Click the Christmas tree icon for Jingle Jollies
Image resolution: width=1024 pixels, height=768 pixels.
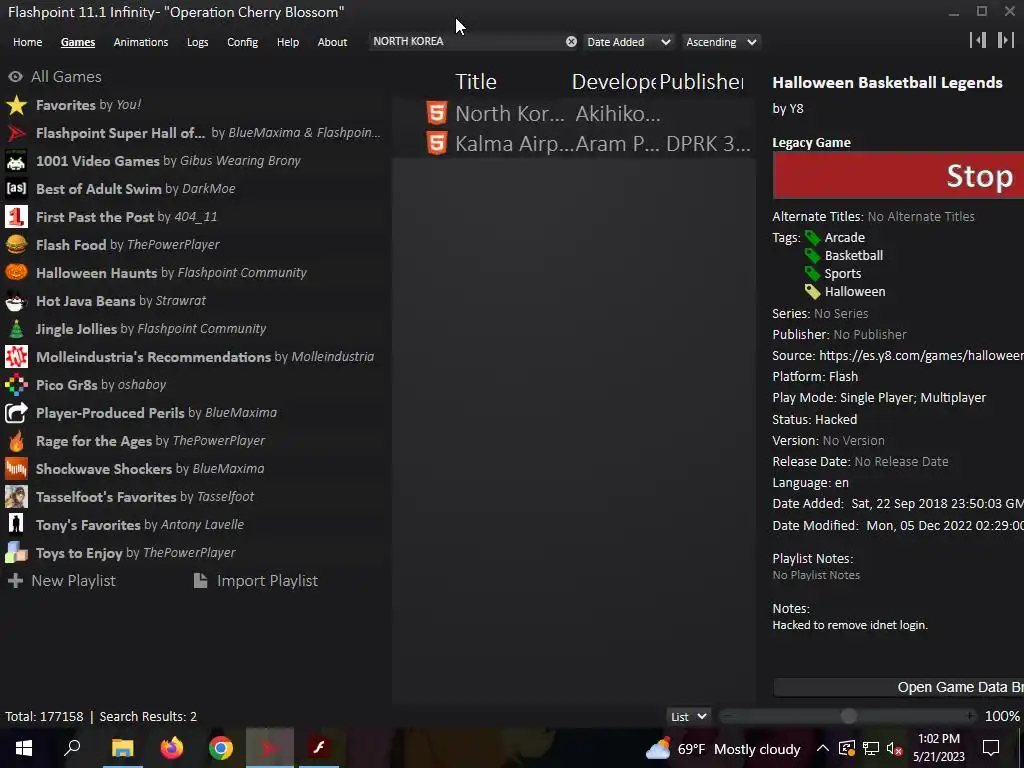pyautogui.click(x=16, y=328)
